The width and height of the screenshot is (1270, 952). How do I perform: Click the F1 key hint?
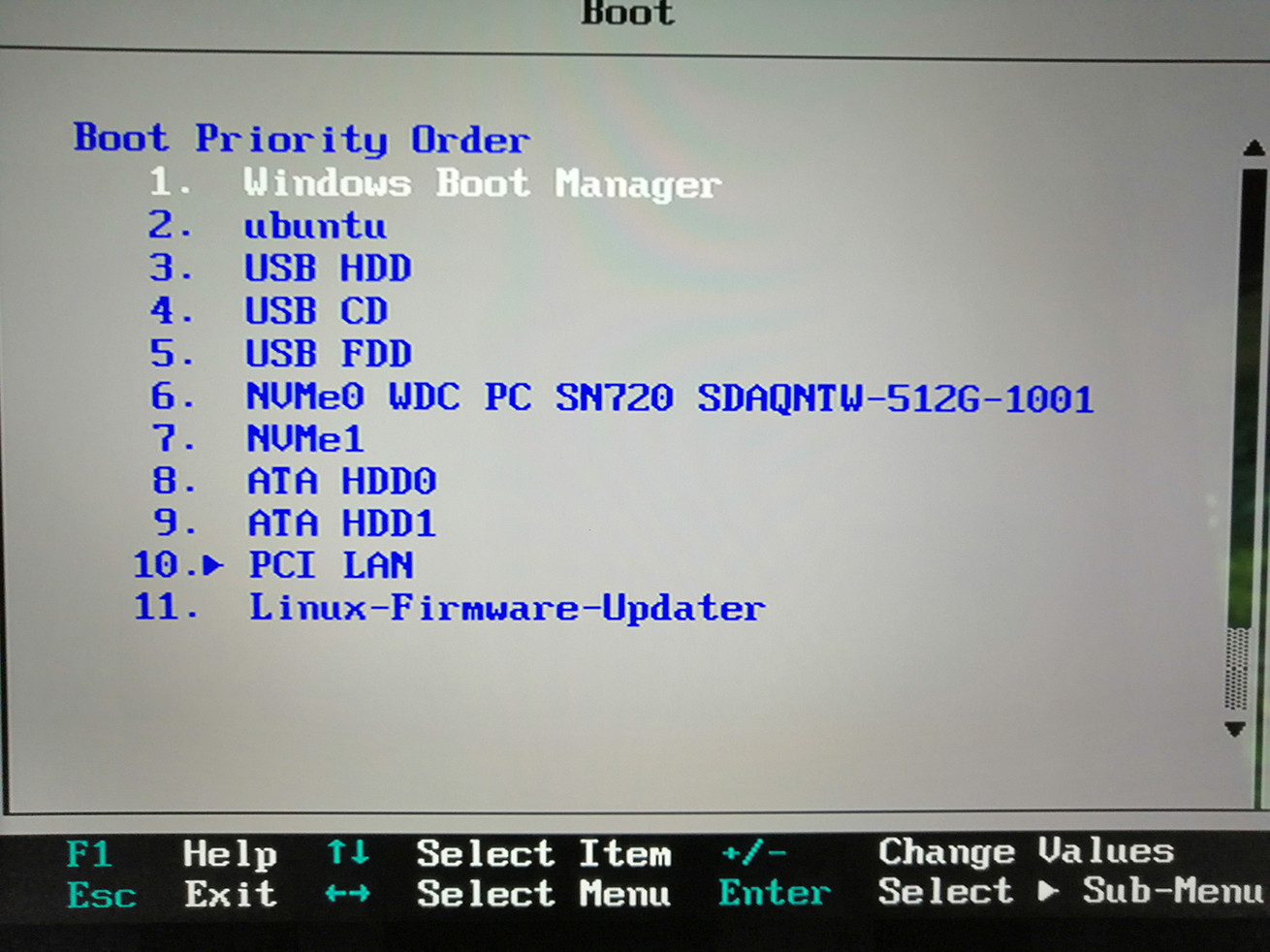88,854
